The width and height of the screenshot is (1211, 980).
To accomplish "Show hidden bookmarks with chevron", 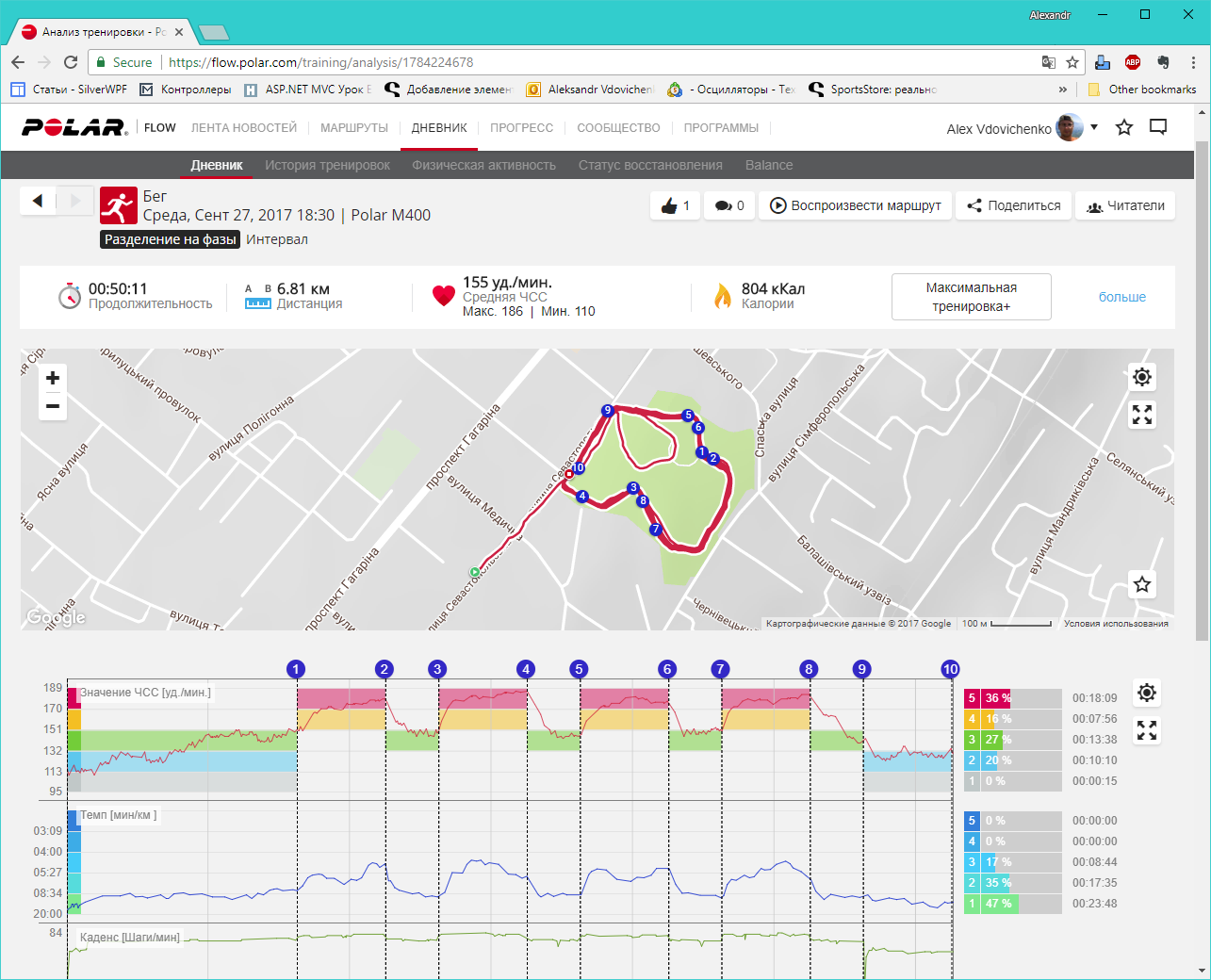I will coord(1063,90).
